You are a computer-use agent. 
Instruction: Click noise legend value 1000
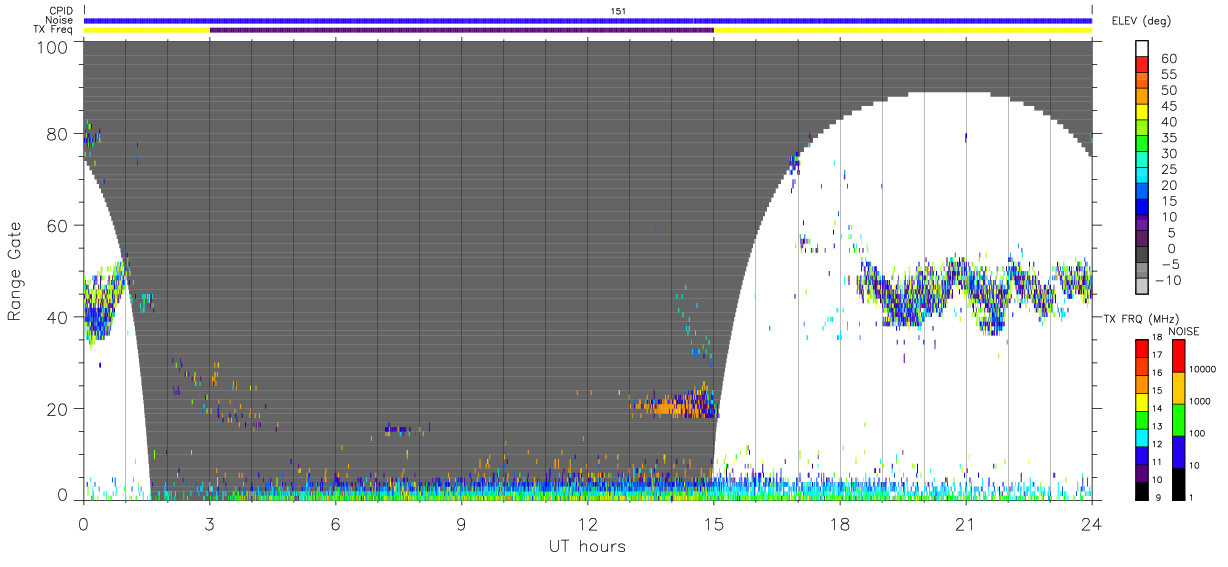1198,401
